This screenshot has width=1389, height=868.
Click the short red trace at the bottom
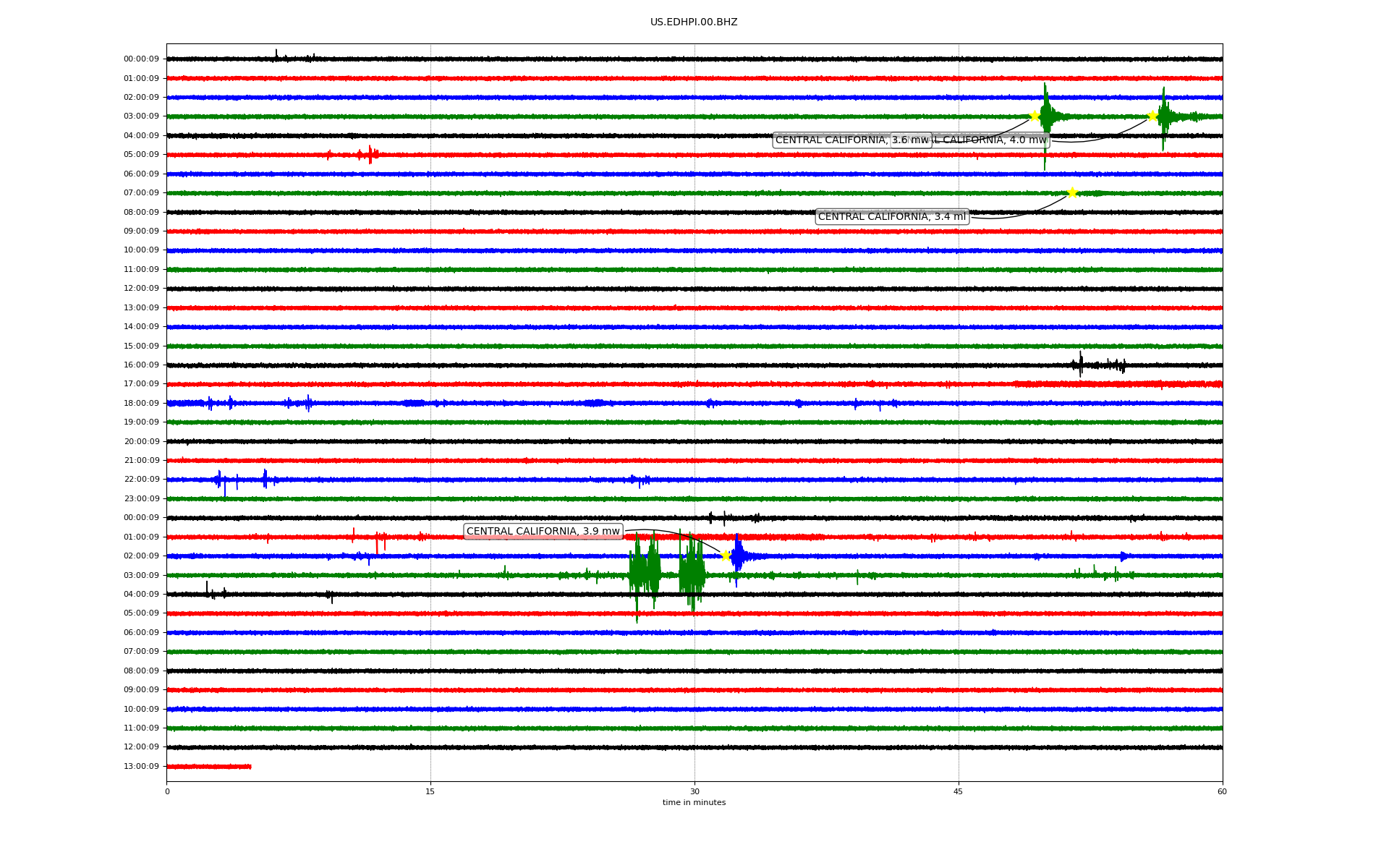click(x=208, y=766)
